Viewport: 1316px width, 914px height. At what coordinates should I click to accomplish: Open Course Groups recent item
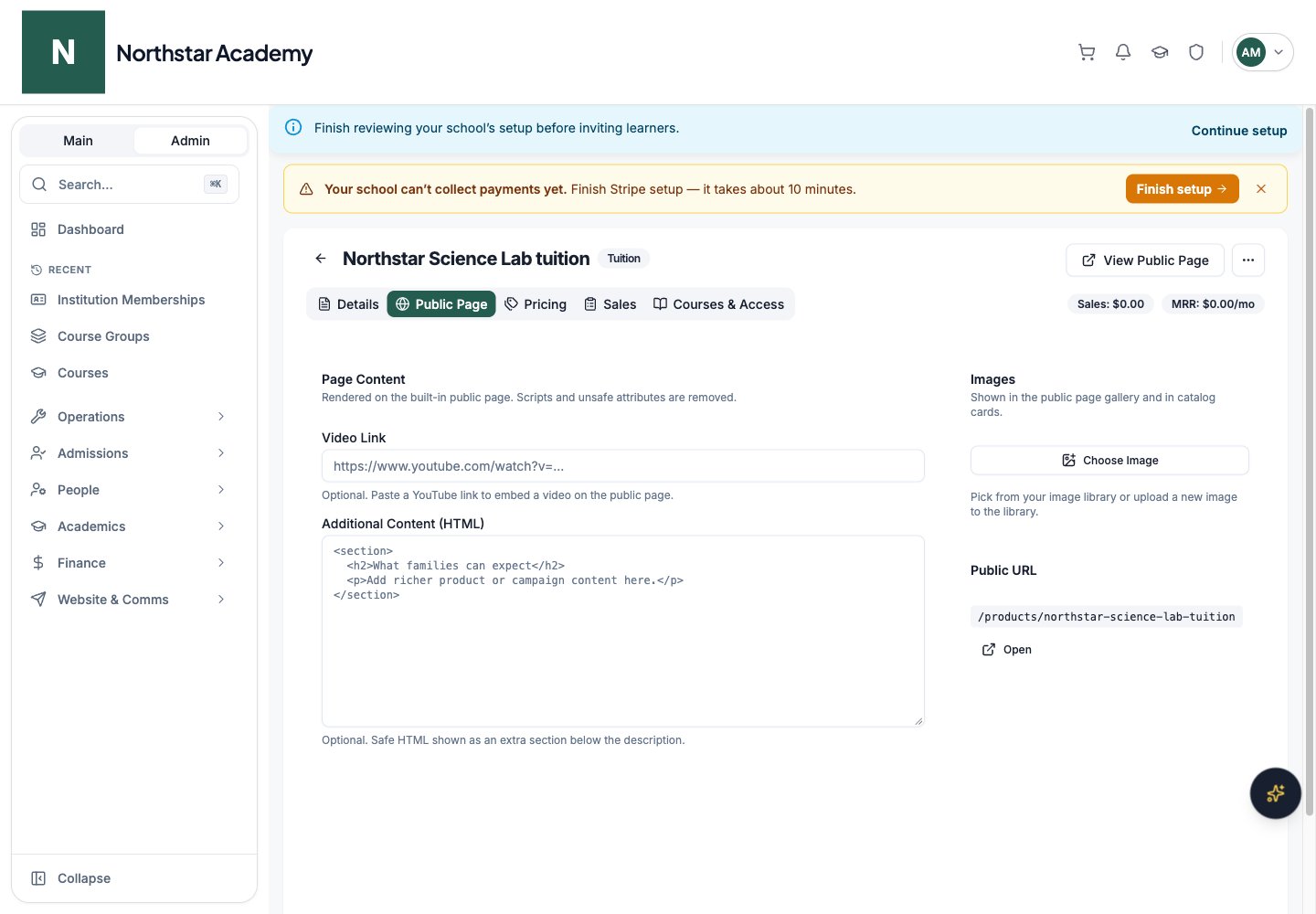click(x=129, y=336)
